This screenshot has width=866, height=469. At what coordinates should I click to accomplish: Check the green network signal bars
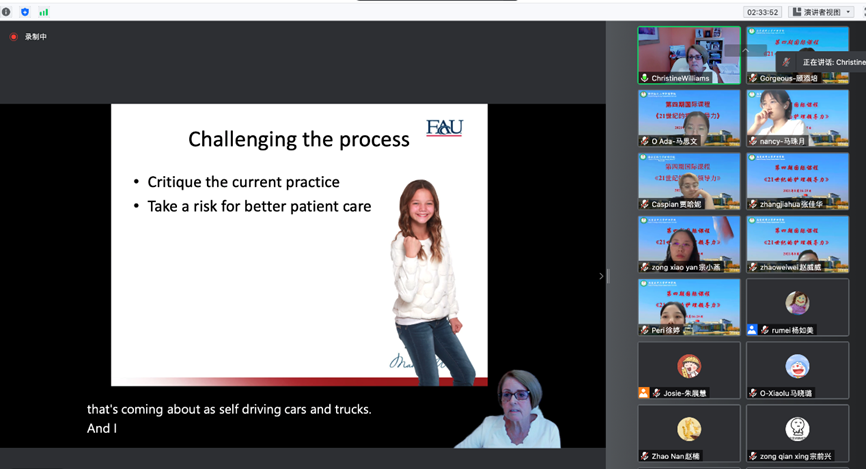[x=43, y=12]
